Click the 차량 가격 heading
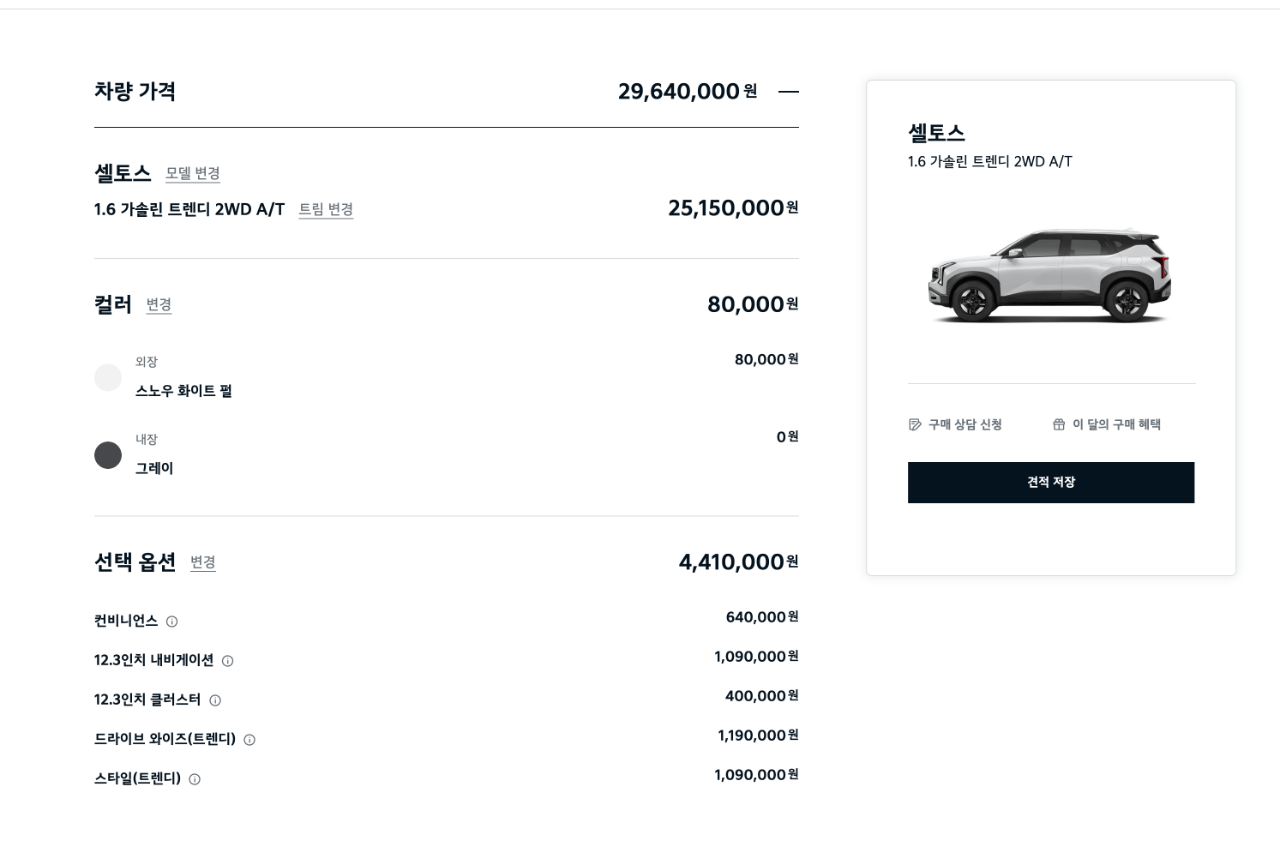 coord(135,92)
